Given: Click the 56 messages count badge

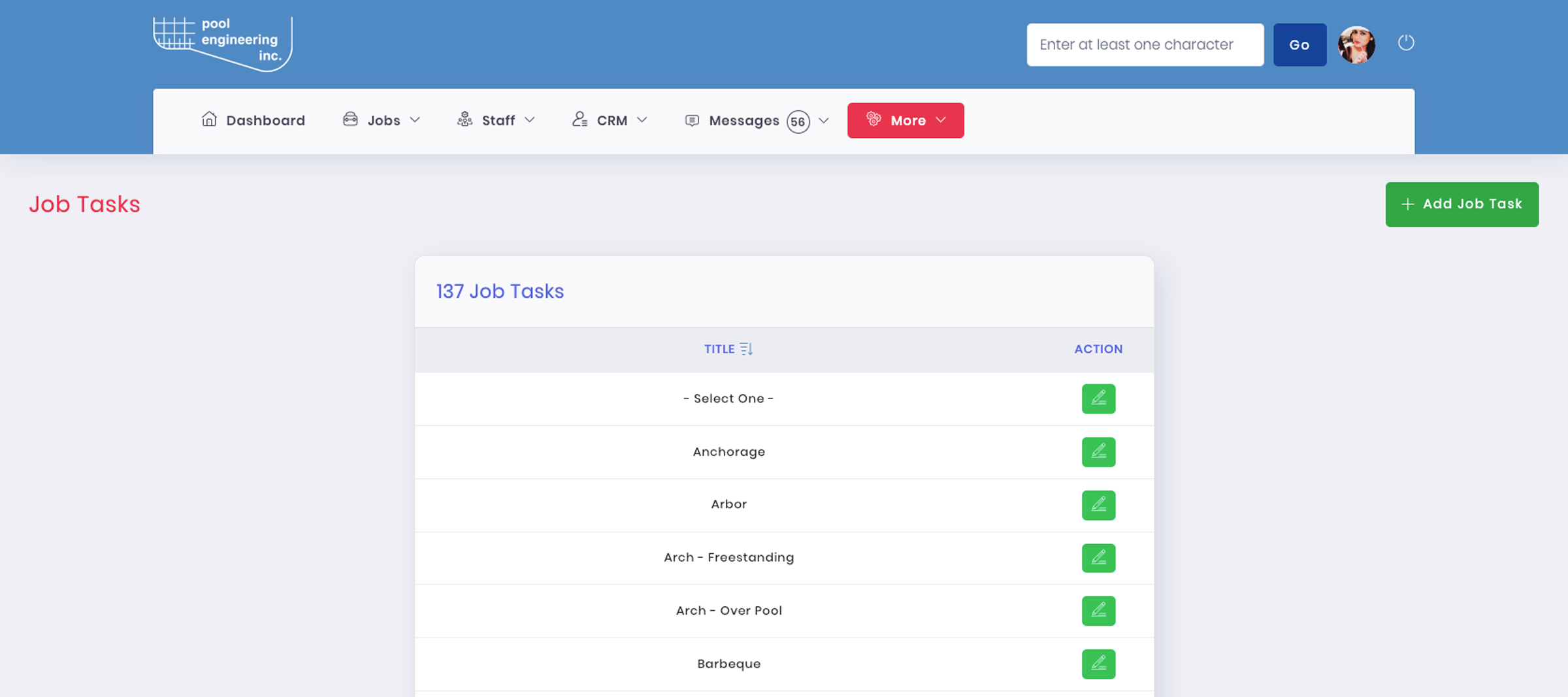Looking at the screenshot, I should [x=798, y=122].
